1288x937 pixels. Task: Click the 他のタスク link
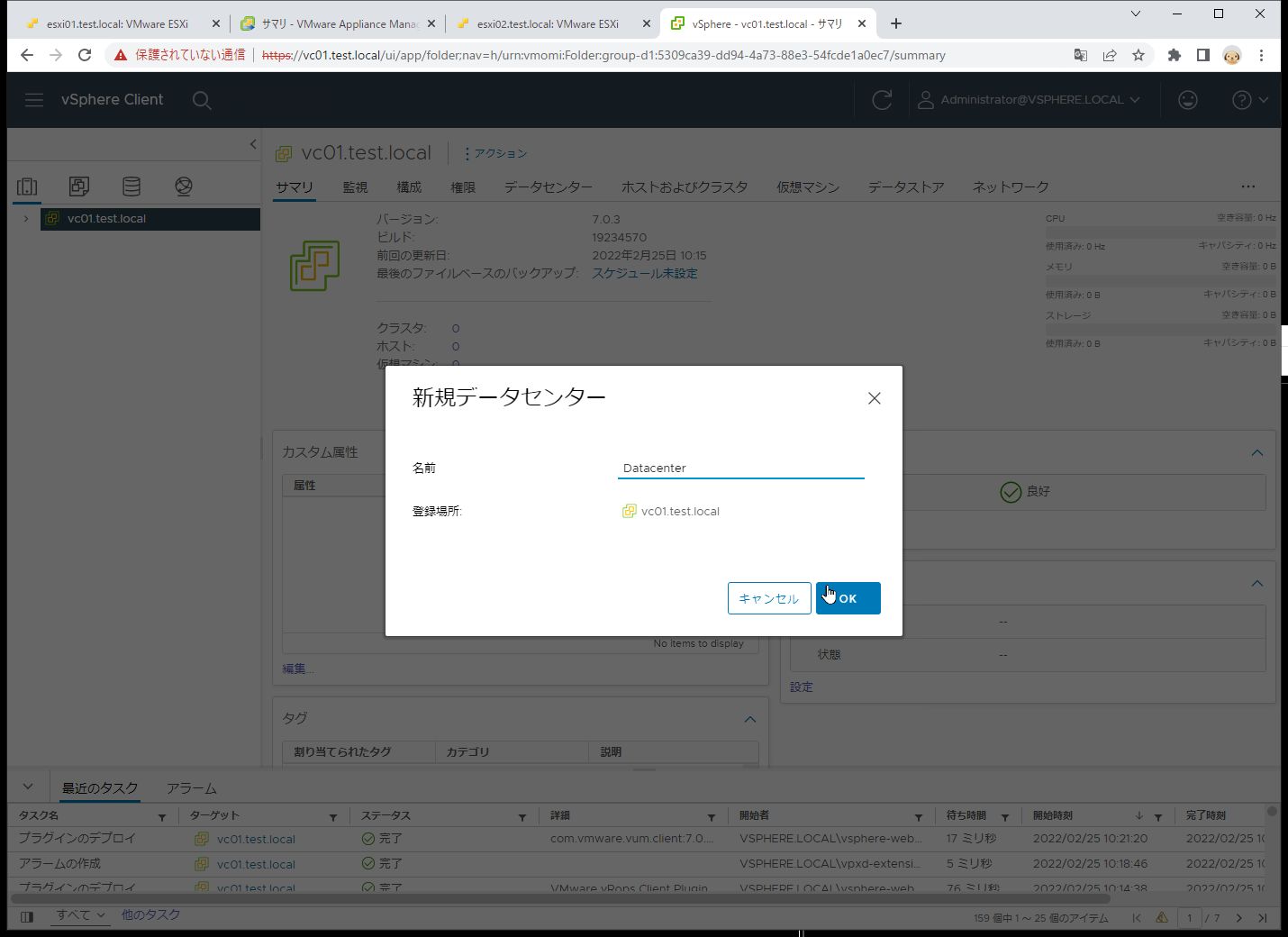click(x=150, y=915)
